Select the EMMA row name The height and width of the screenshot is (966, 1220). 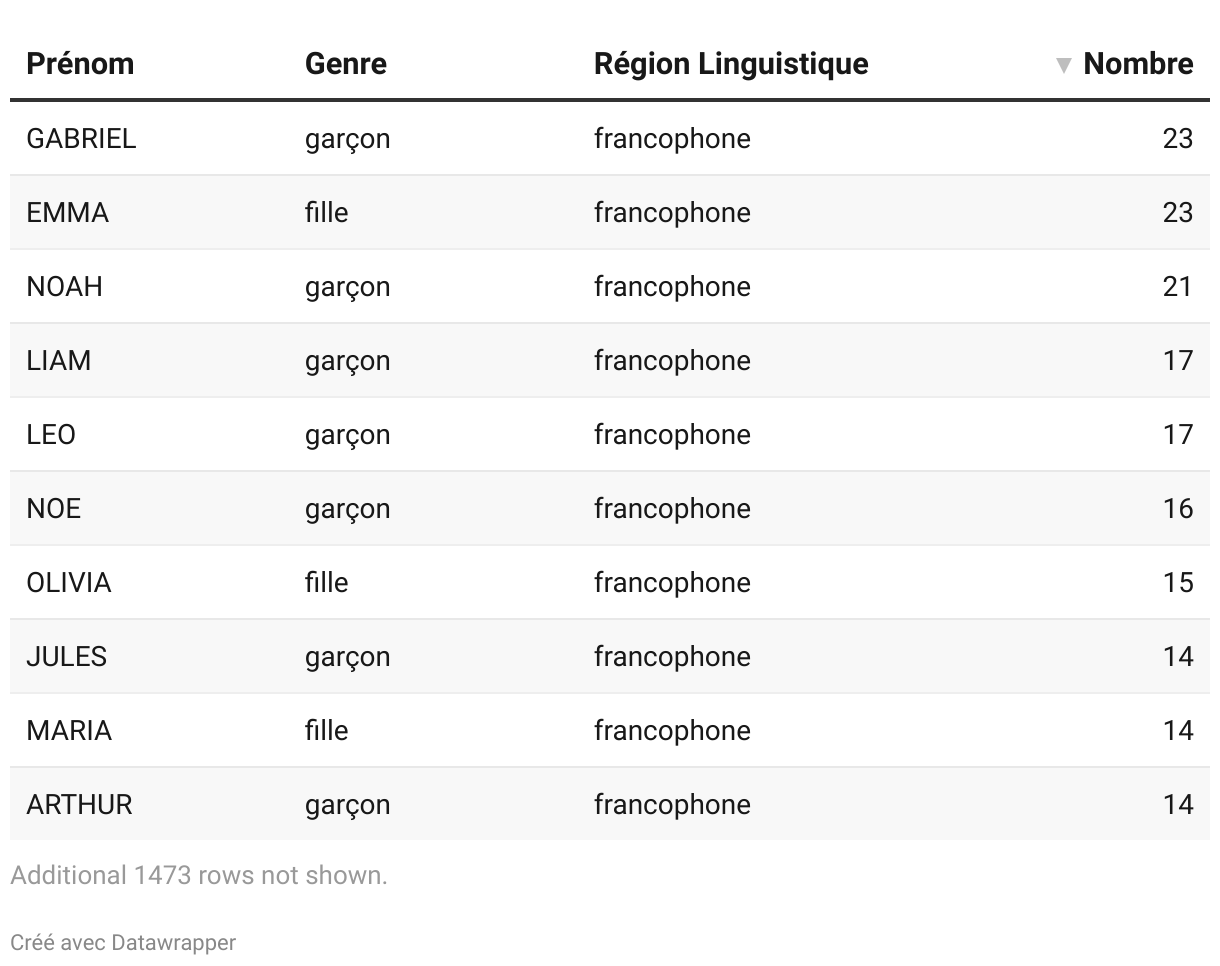click(68, 212)
